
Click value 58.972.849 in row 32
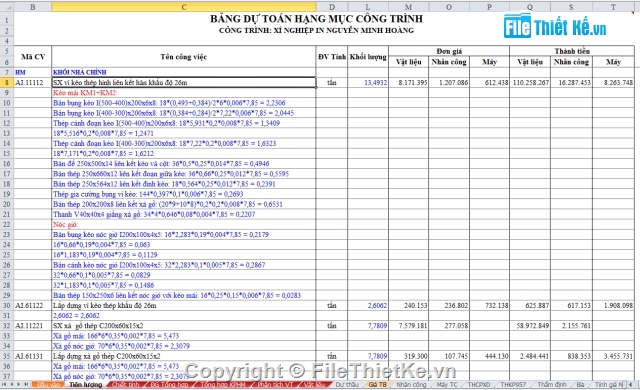point(530,326)
